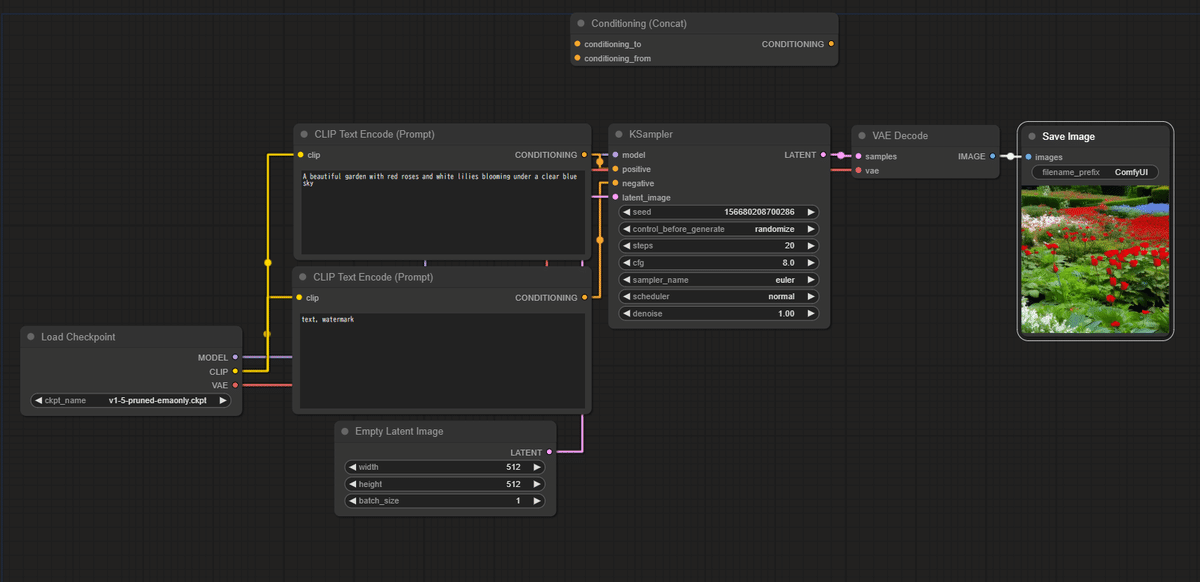Open the ckpt_name checkpoint selector

point(131,400)
